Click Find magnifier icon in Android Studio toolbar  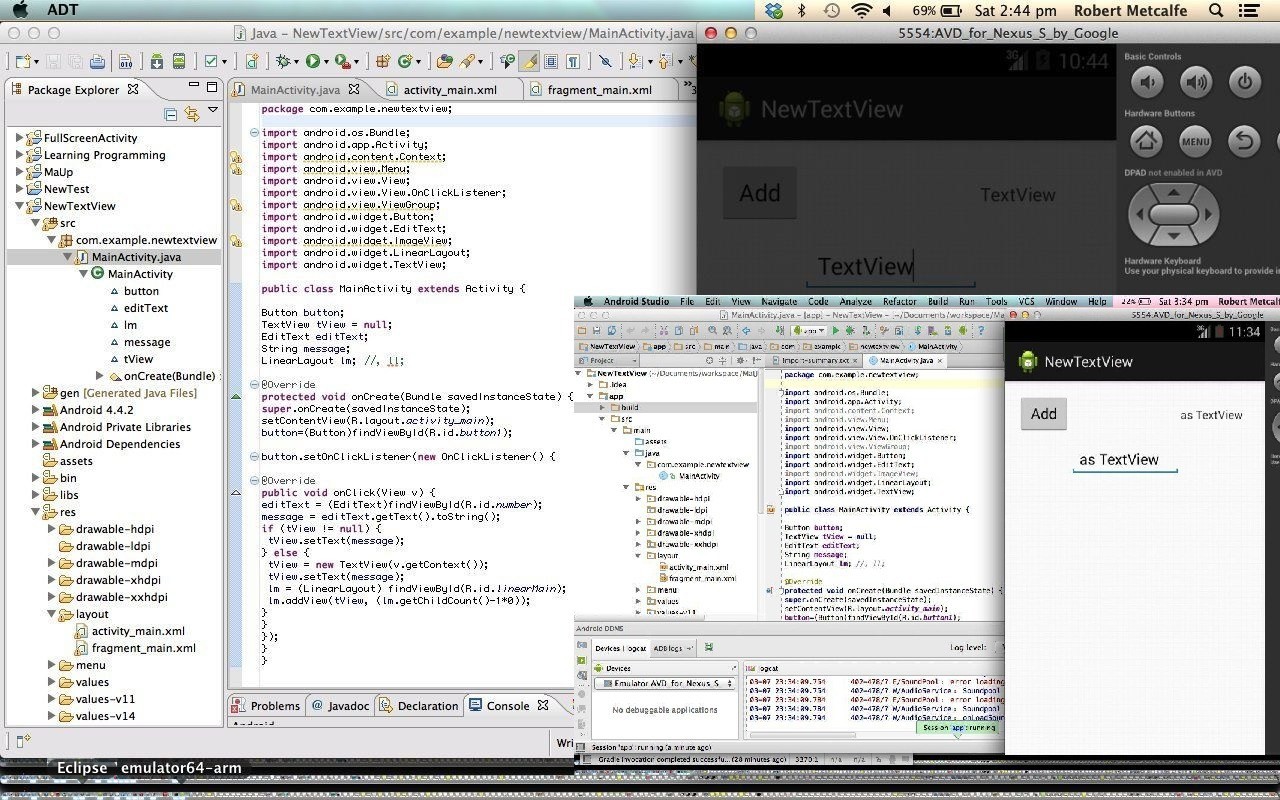pos(712,330)
